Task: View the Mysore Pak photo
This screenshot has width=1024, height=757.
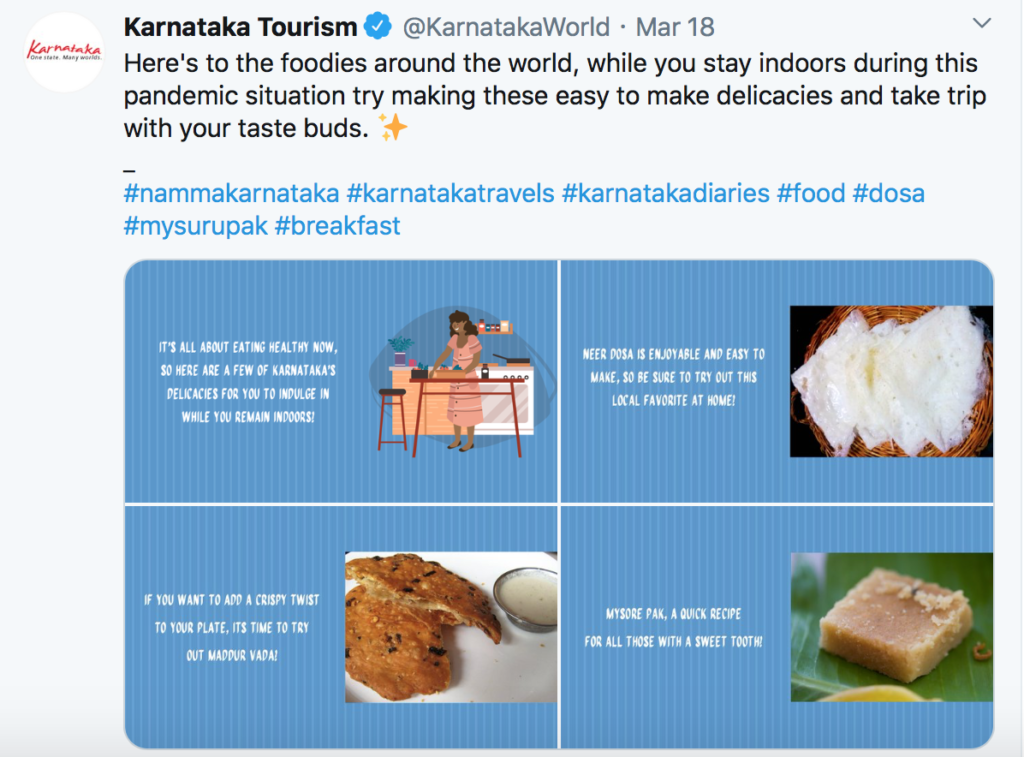Action: 892,627
